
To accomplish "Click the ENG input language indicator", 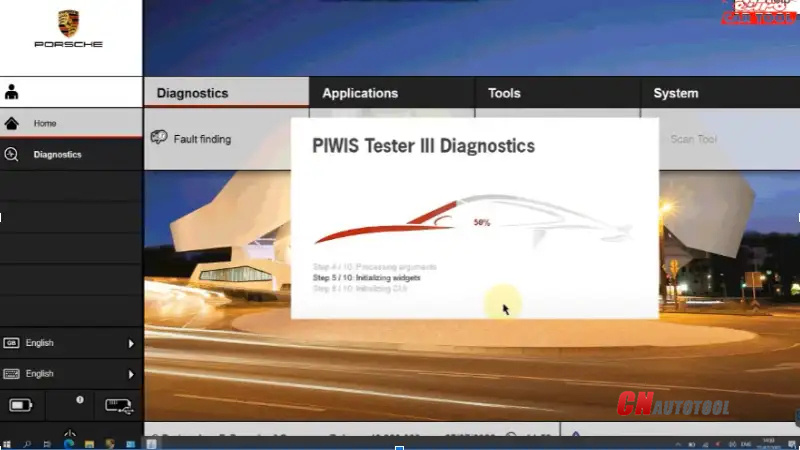I will (746, 445).
